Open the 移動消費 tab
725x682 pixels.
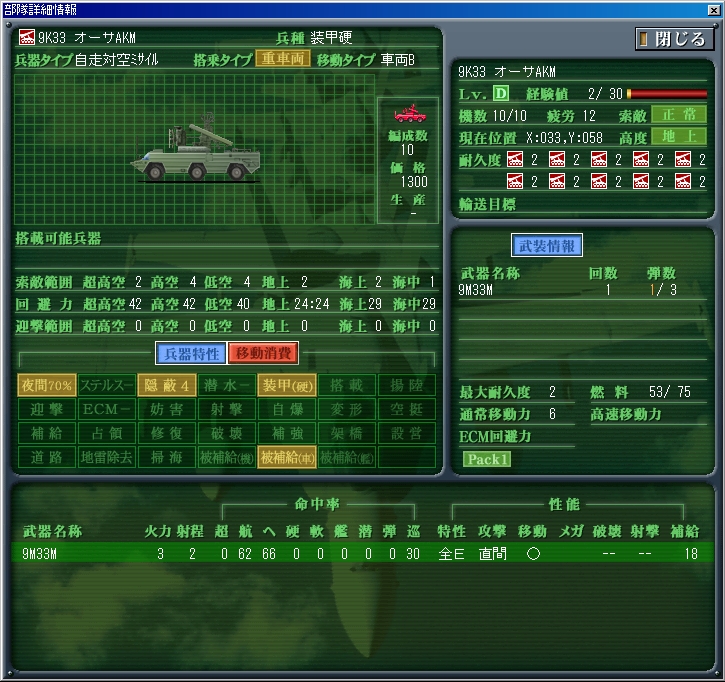pos(263,354)
